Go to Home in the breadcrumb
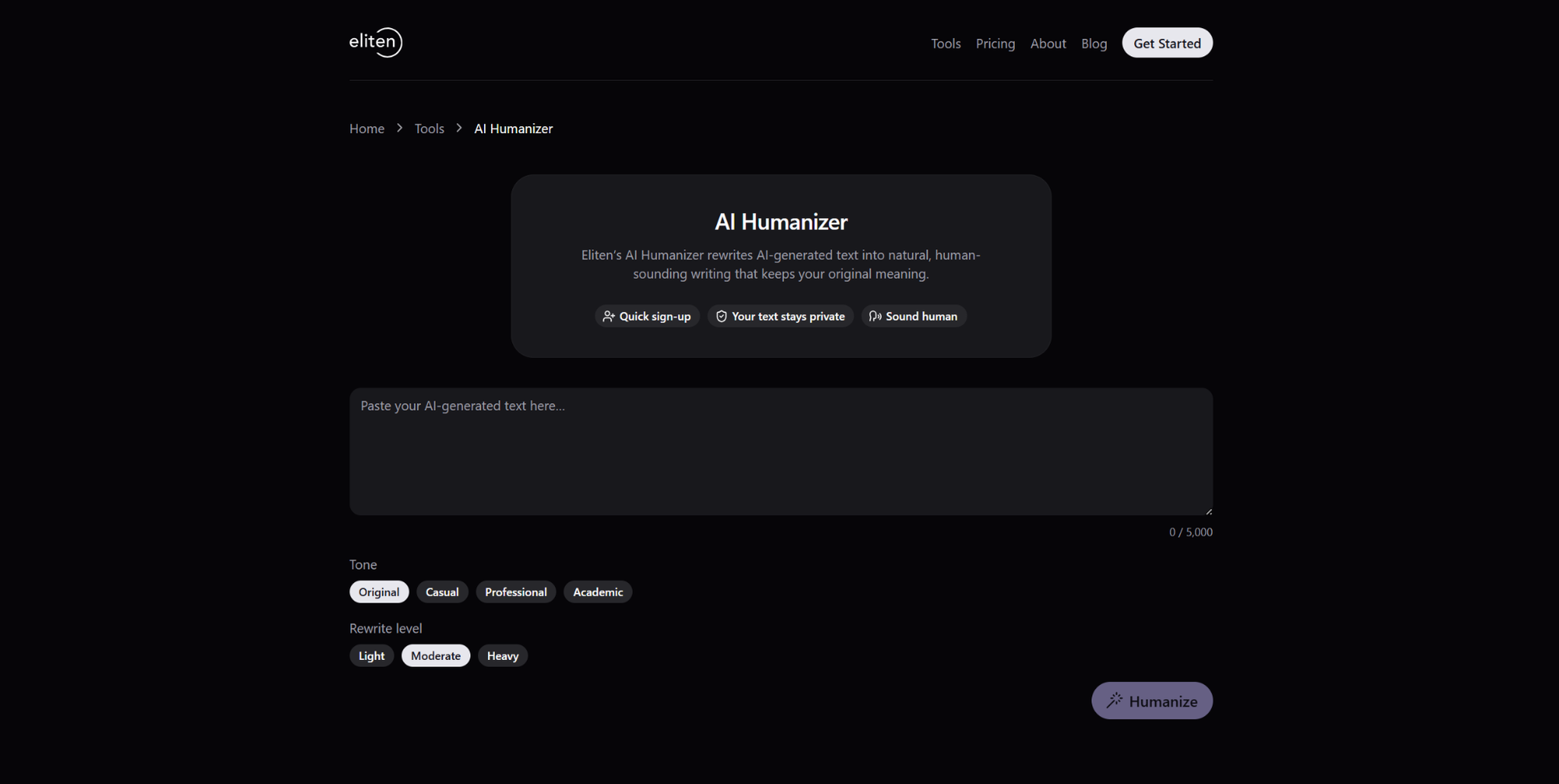The image size is (1559, 784). click(366, 129)
